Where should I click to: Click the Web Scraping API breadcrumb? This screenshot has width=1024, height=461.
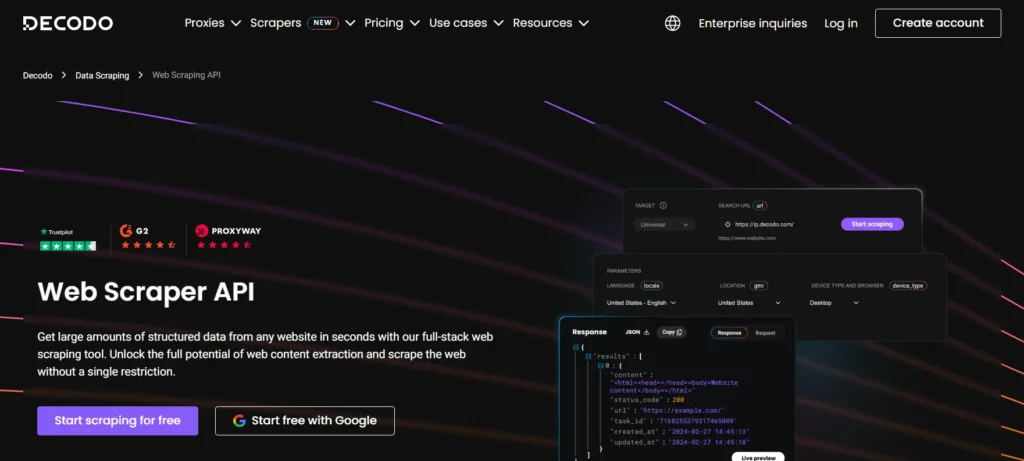tap(186, 75)
